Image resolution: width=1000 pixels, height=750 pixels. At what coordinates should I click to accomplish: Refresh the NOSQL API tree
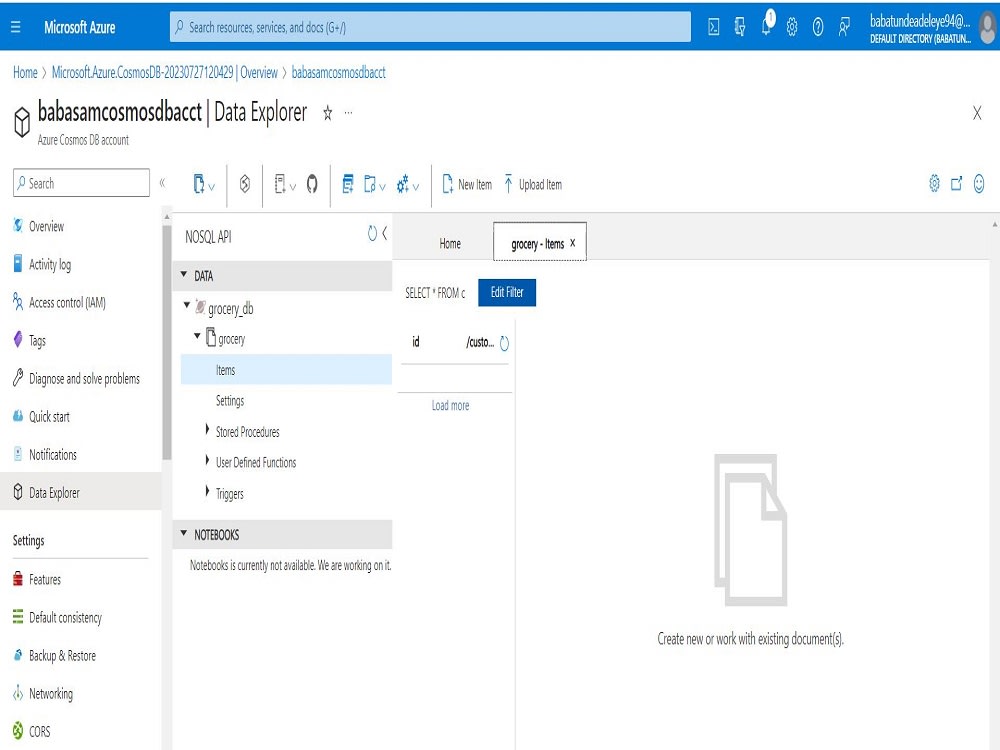[372, 233]
